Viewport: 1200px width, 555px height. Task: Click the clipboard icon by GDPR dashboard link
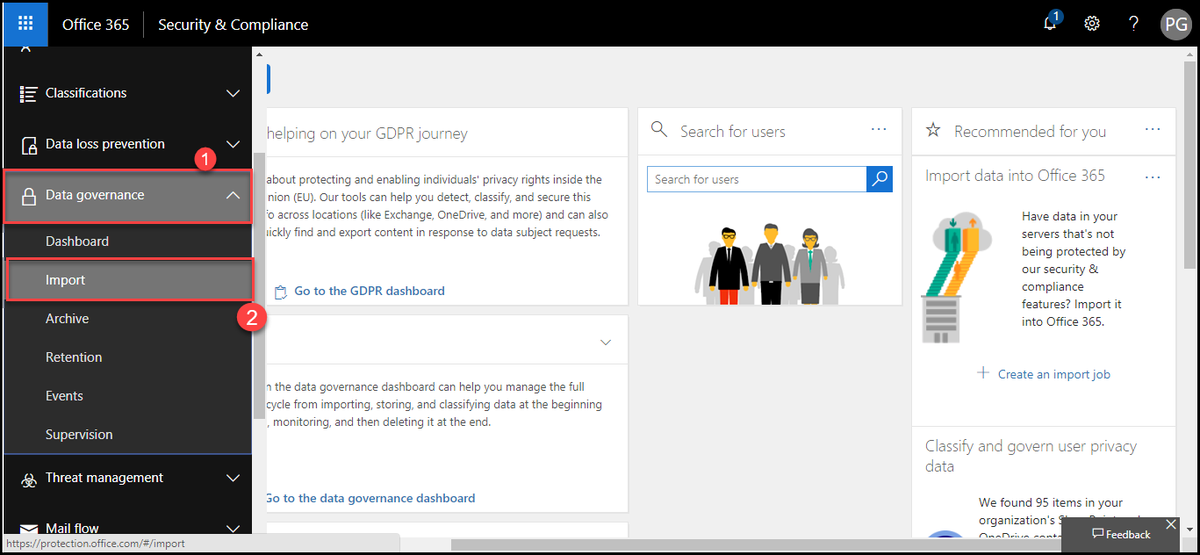(x=280, y=291)
